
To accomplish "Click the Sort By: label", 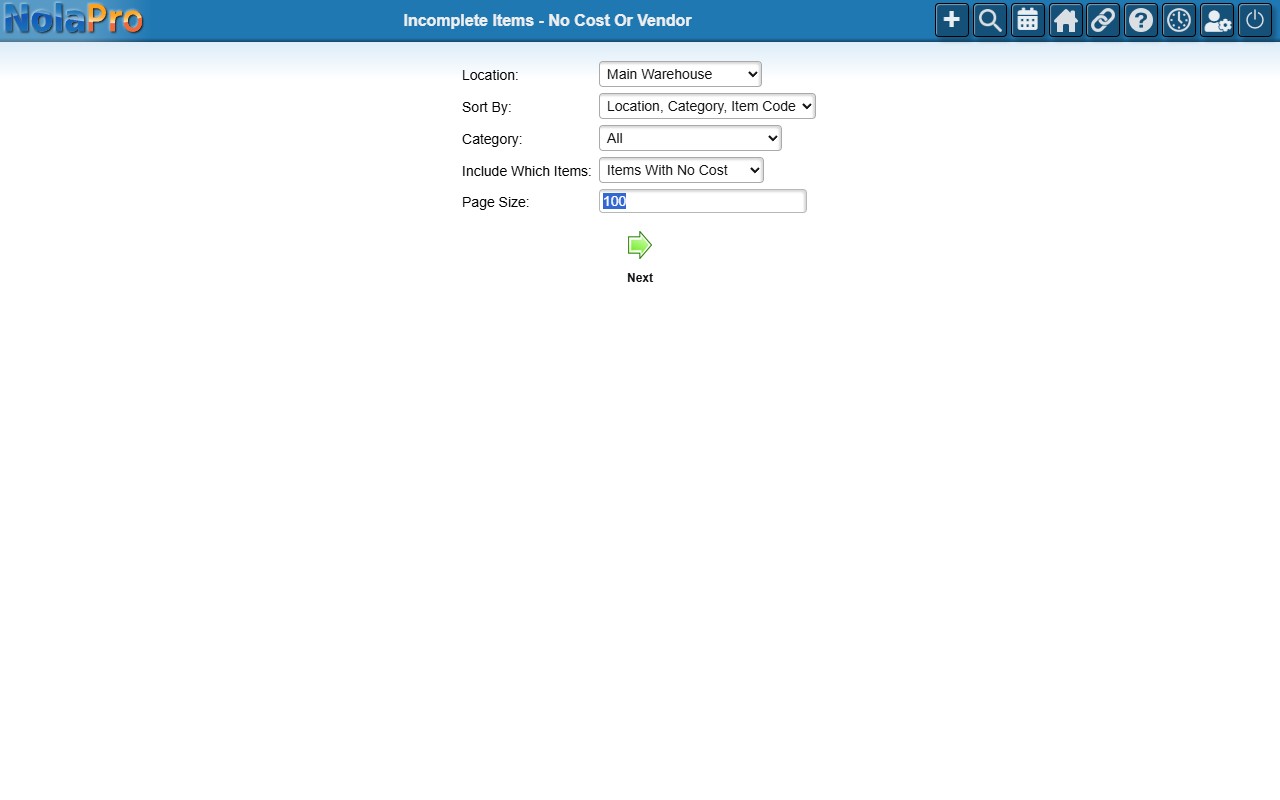I will 486,107.
